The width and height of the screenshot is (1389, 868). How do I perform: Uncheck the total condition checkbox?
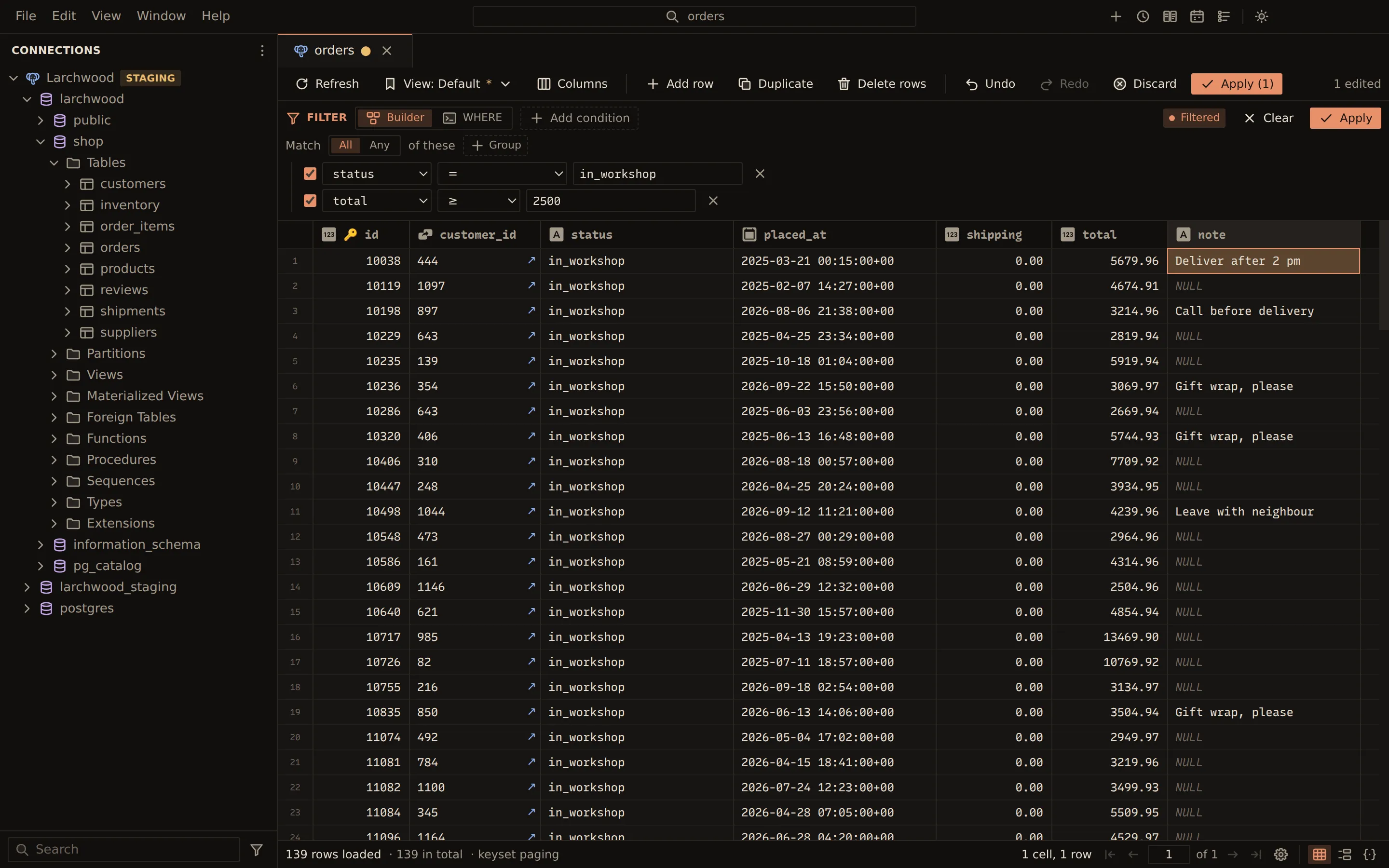tap(310, 200)
